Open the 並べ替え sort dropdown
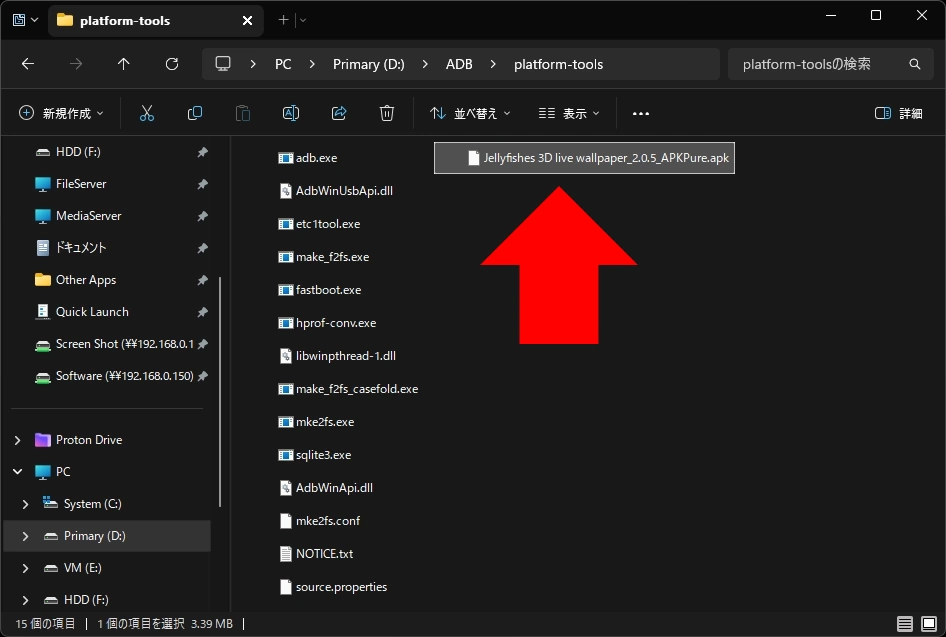The width and height of the screenshot is (946, 637). point(471,113)
